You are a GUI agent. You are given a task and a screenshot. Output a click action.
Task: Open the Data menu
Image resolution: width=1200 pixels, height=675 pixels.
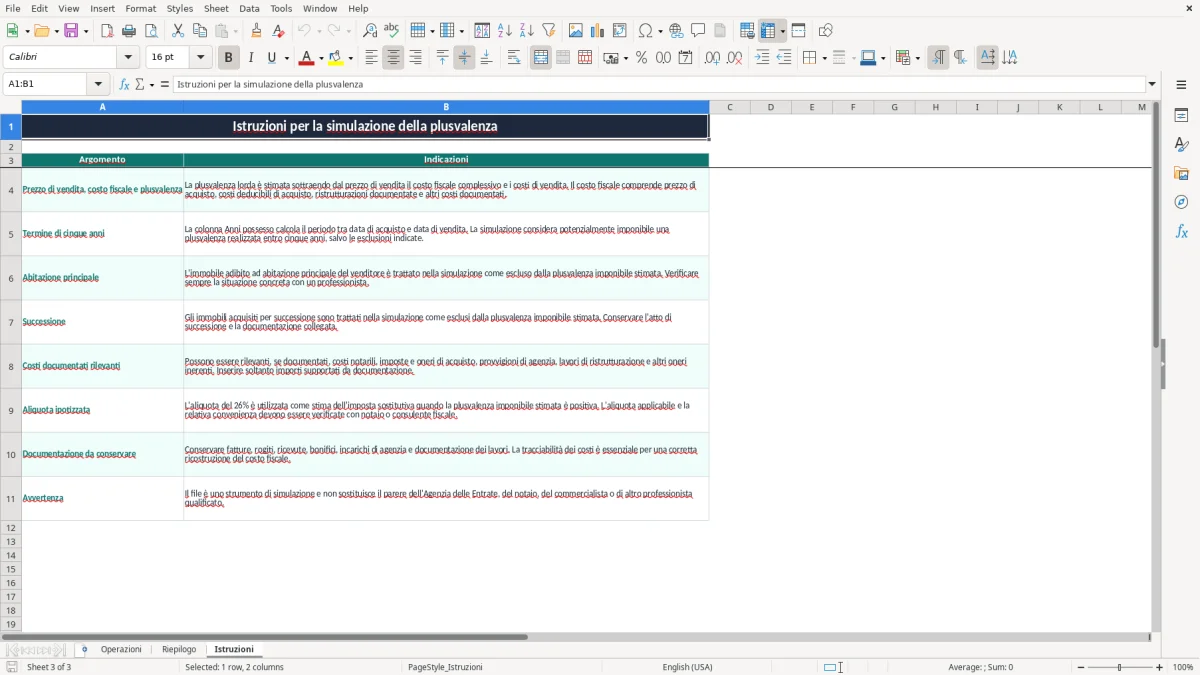coord(249,8)
